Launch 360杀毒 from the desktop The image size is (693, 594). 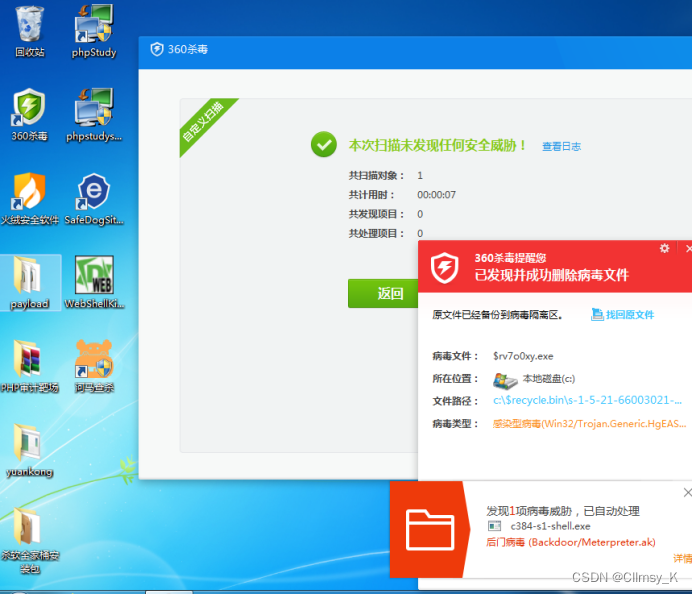click(29, 115)
